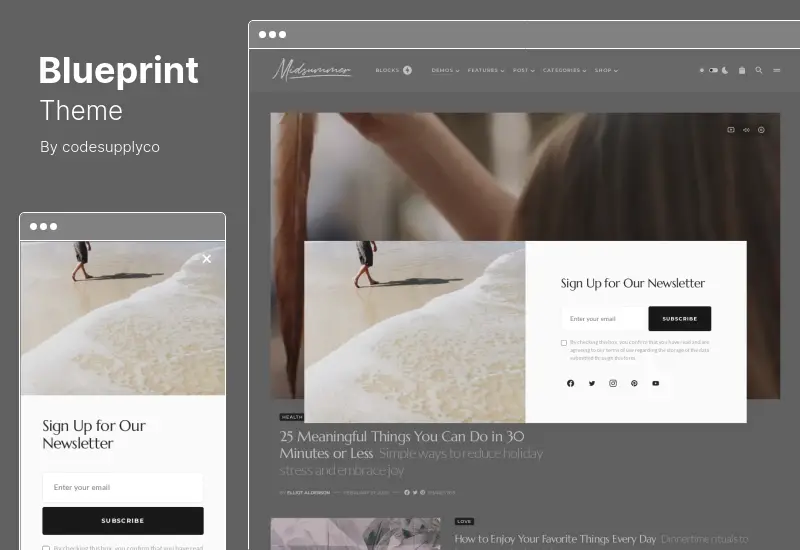Image resolution: width=800 pixels, height=550 pixels.
Task: Open Twitter from the newsletter popup
Action: pyautogui.click(x=592, y=383)
